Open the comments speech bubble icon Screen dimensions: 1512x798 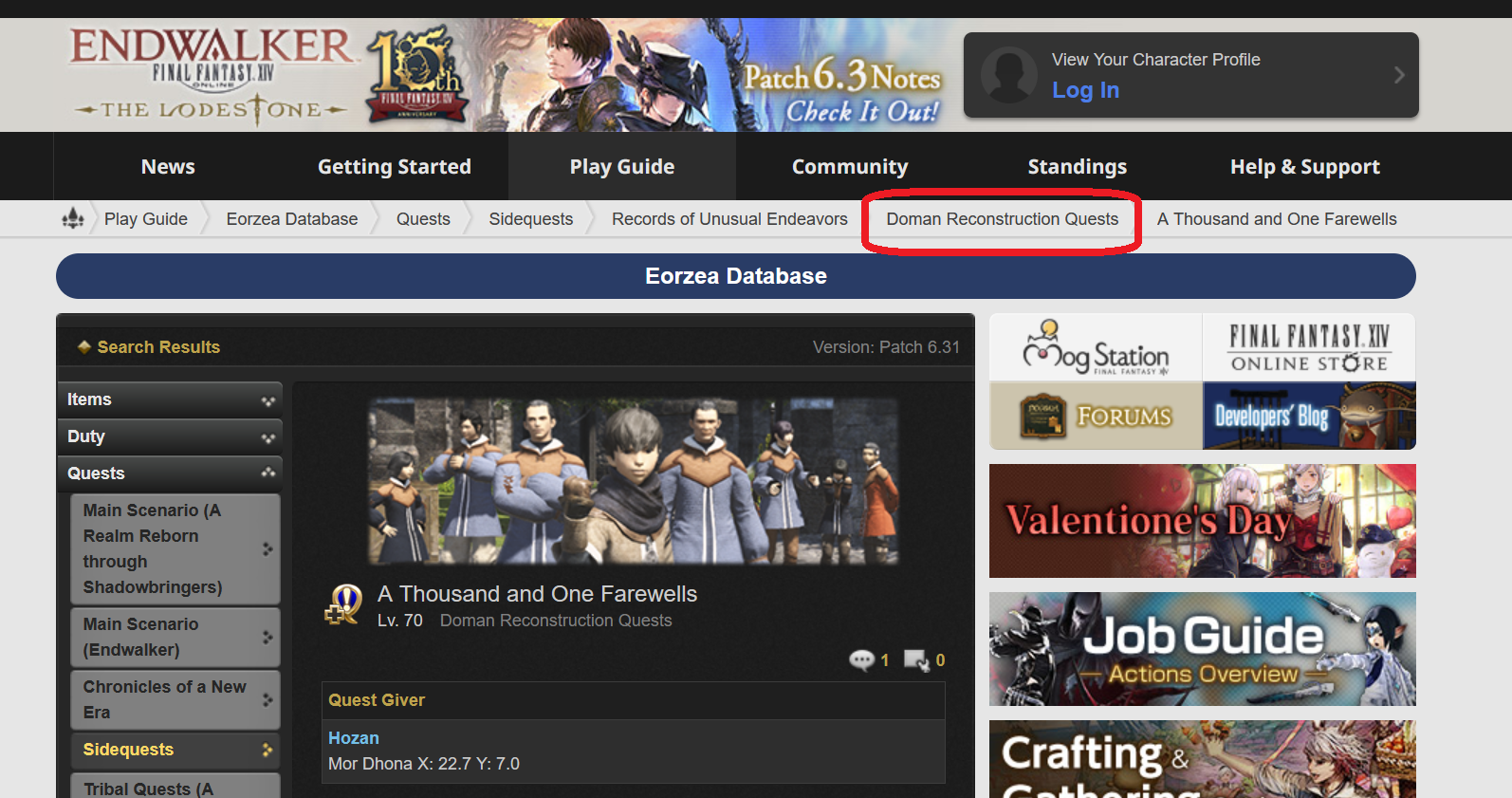click(x=861, y=660)
